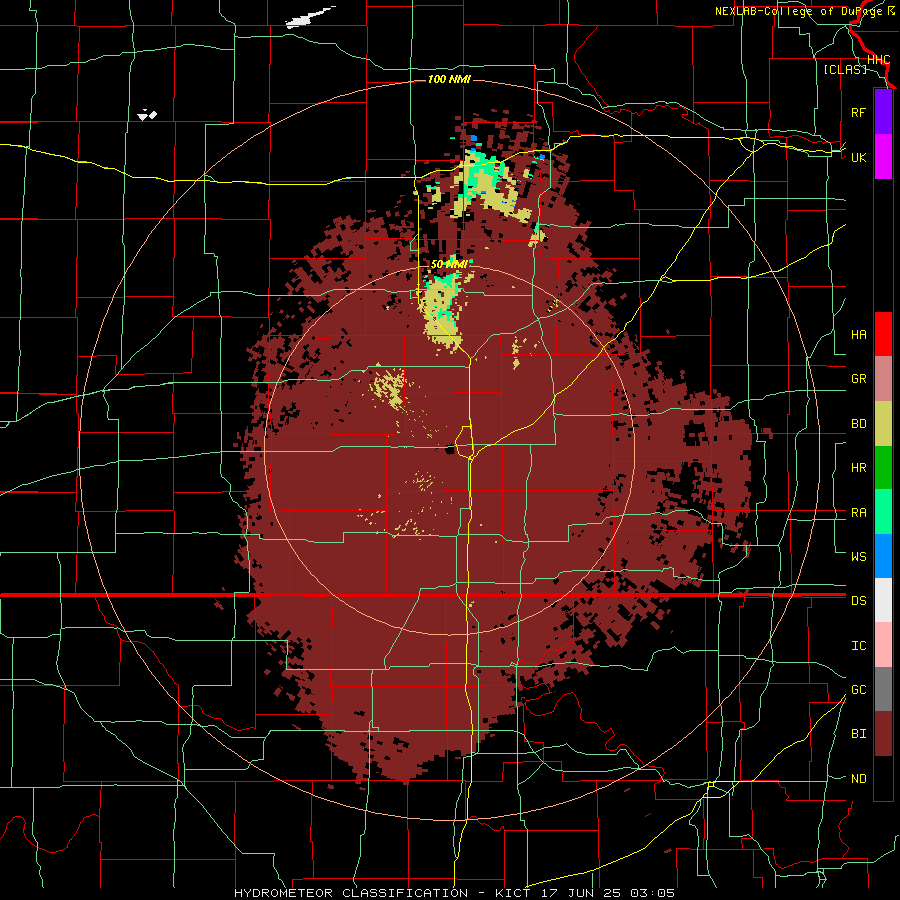Screen dimensions: 900x900
Task: Click the BI legend label
Action: coord(858,734)
